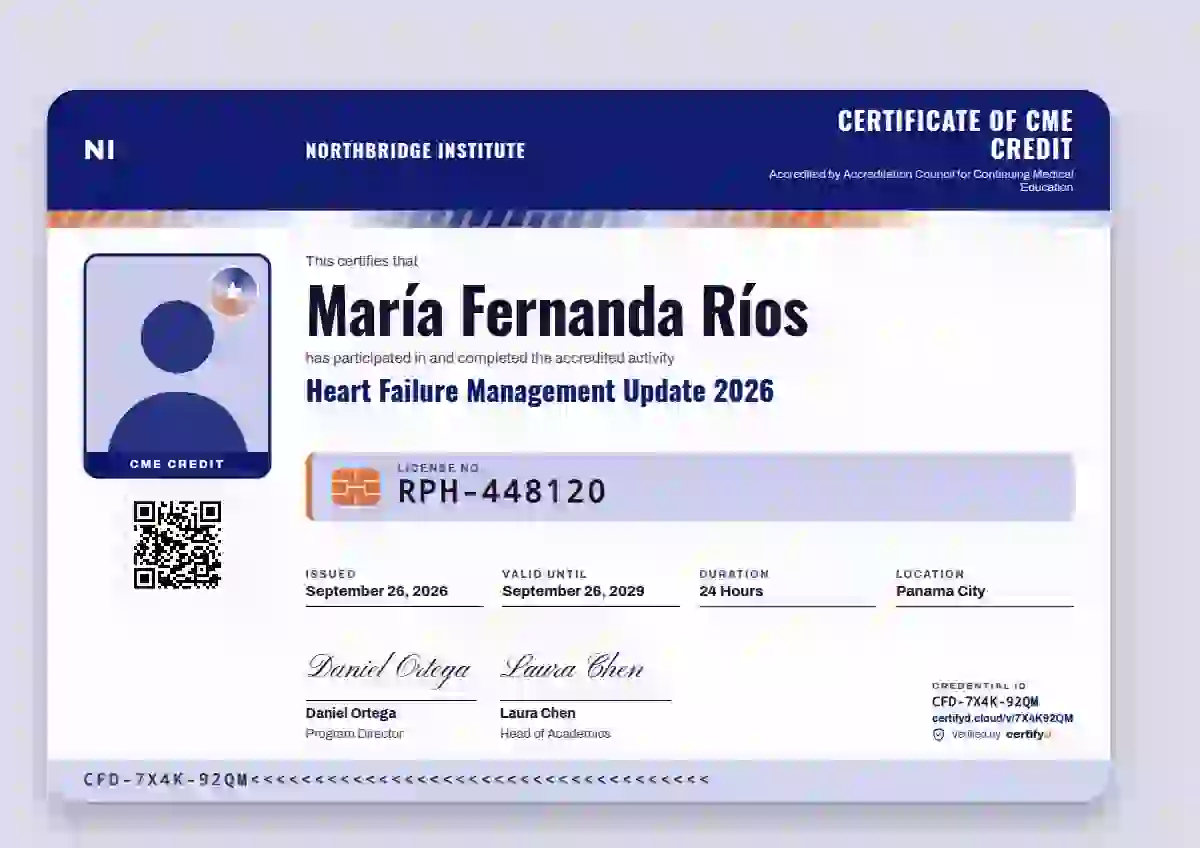Click the CME CREDIT label under the photo

tap(177, 464)
